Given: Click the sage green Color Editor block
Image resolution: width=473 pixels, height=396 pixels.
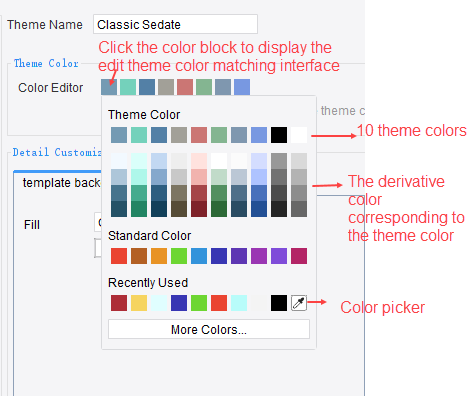Looking at the screenshot, I should (x=204, y=87).
